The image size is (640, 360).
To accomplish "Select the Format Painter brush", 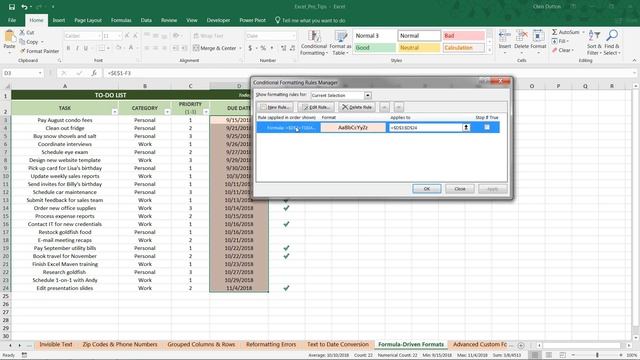I will pyautogui.click(x=22, y=51).
